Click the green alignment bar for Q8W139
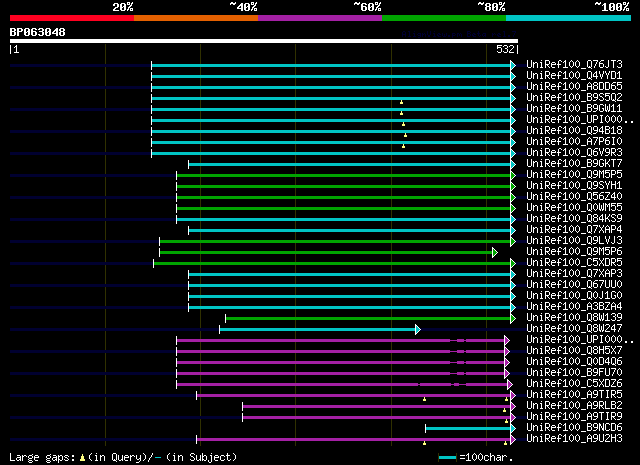640x465 pixels. 368,318
